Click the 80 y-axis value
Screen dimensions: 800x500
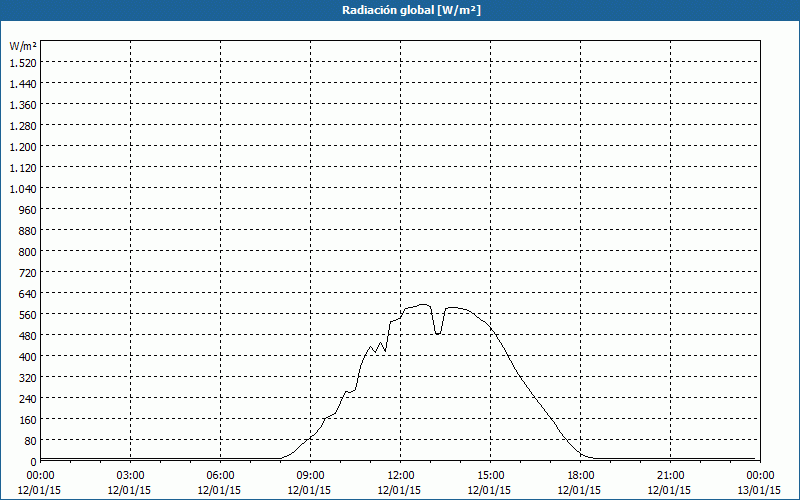pos(32,441)
